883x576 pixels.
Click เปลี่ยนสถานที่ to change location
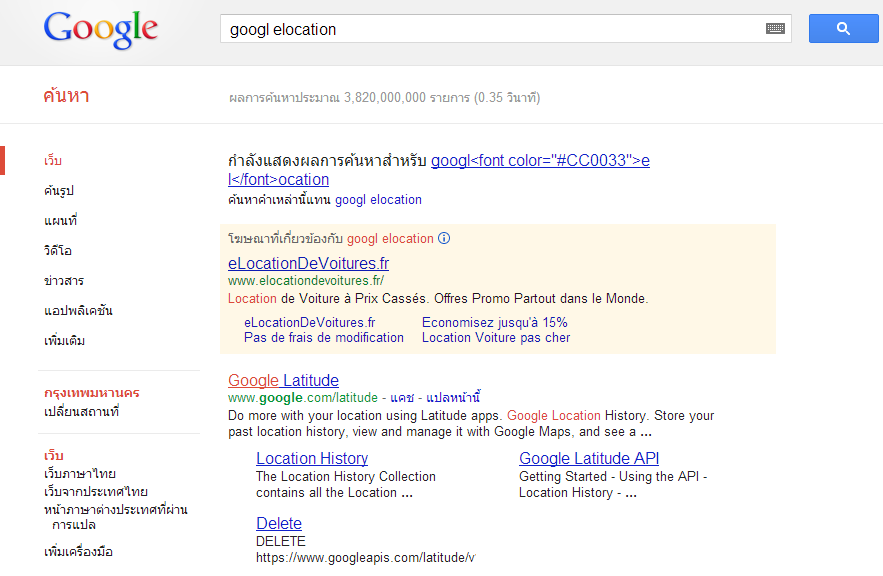click(x=82, y=412)
